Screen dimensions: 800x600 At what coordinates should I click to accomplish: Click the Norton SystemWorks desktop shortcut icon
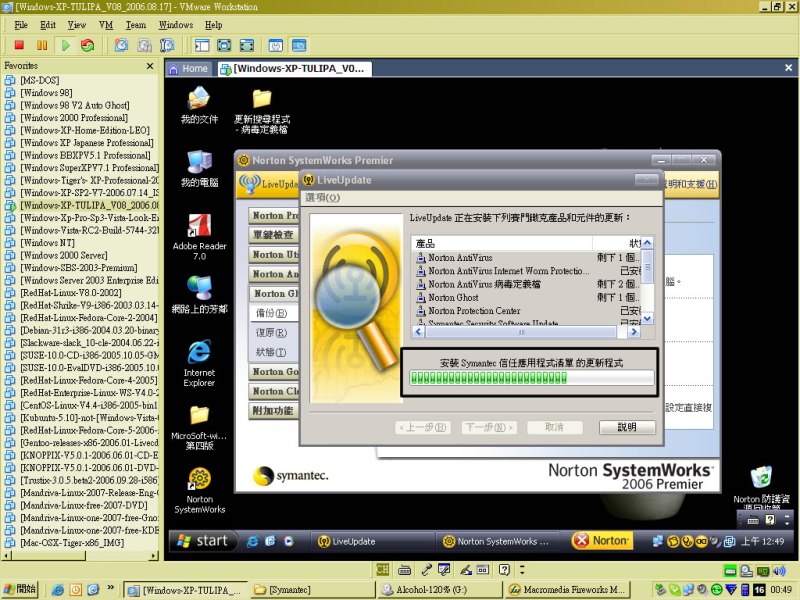tap(199, 490)
